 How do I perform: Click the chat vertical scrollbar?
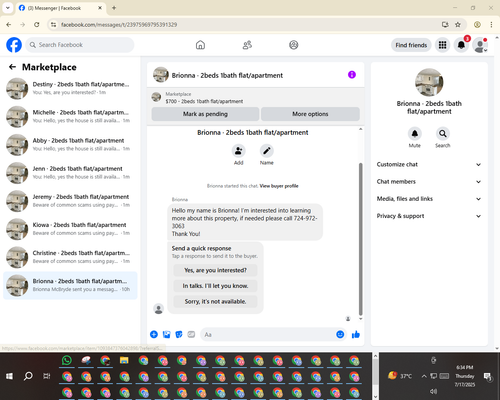[360, 239]
